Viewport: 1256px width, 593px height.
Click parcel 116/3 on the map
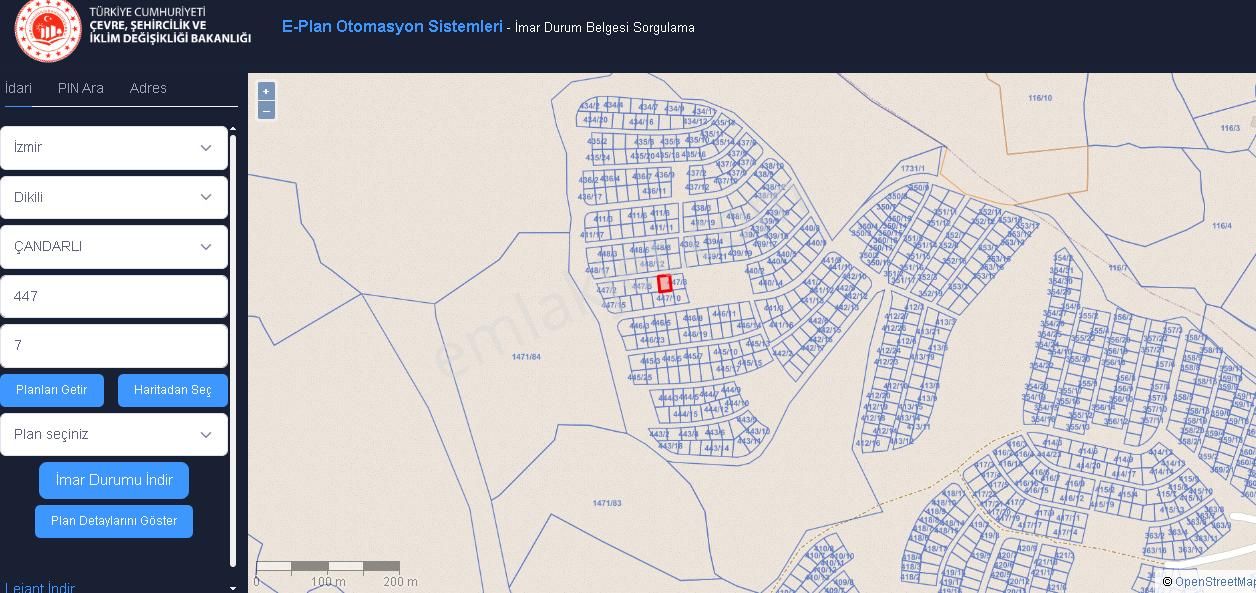(1230, 128)
